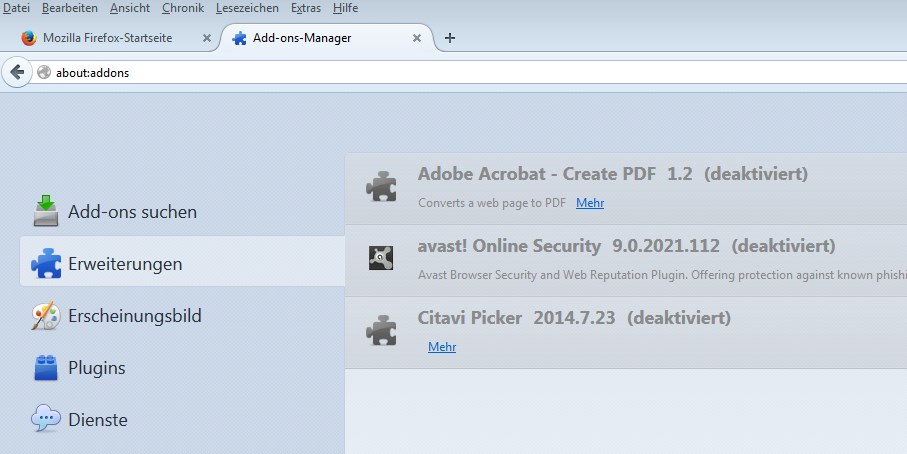Click the Citavi Picker puzzle piece icon
Image resolution: width=907 pixels, height=454 pixels.
click(380, 330)
